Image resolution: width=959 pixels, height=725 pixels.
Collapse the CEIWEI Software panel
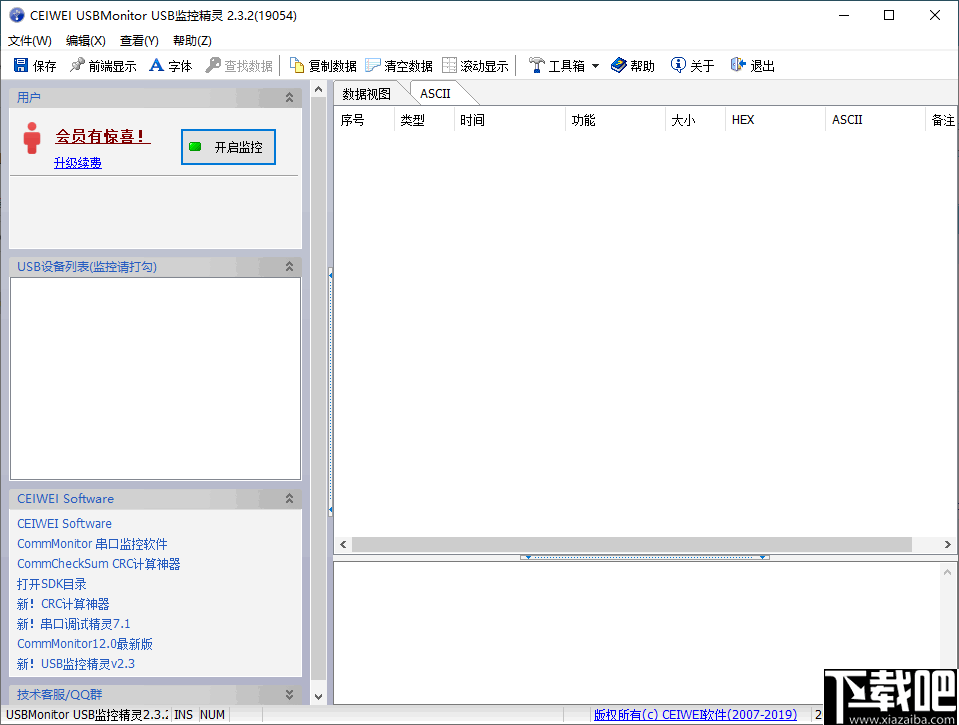(289, 498)
